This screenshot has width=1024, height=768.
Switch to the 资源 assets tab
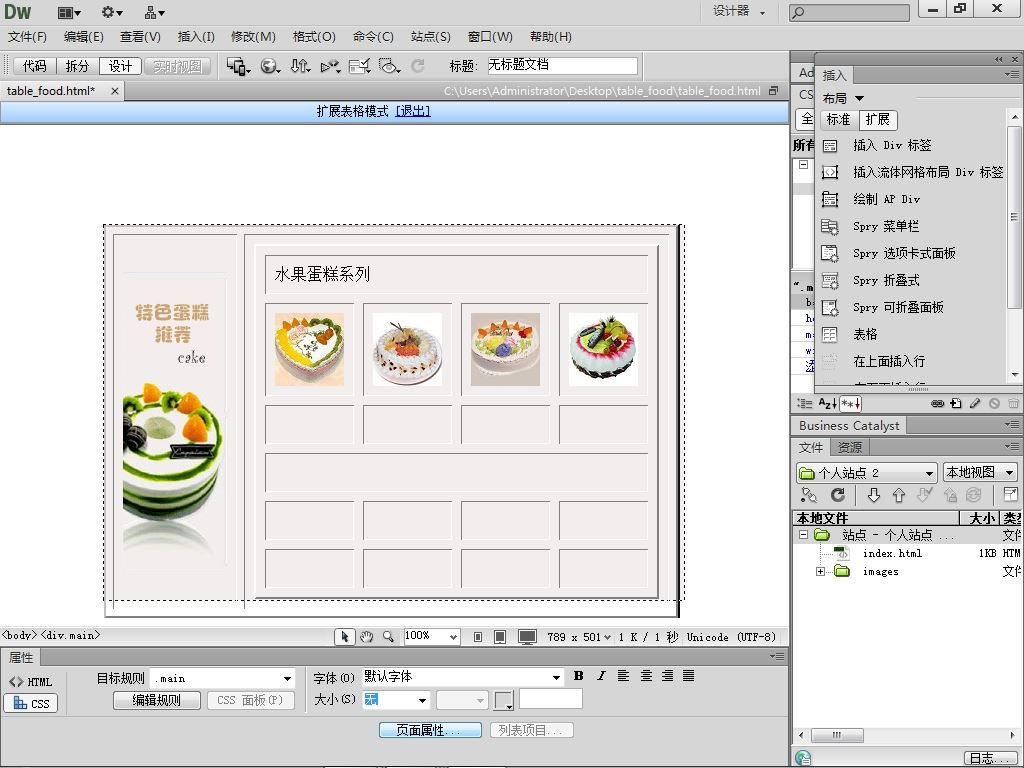pyautogui.click(x=850, y=447)
